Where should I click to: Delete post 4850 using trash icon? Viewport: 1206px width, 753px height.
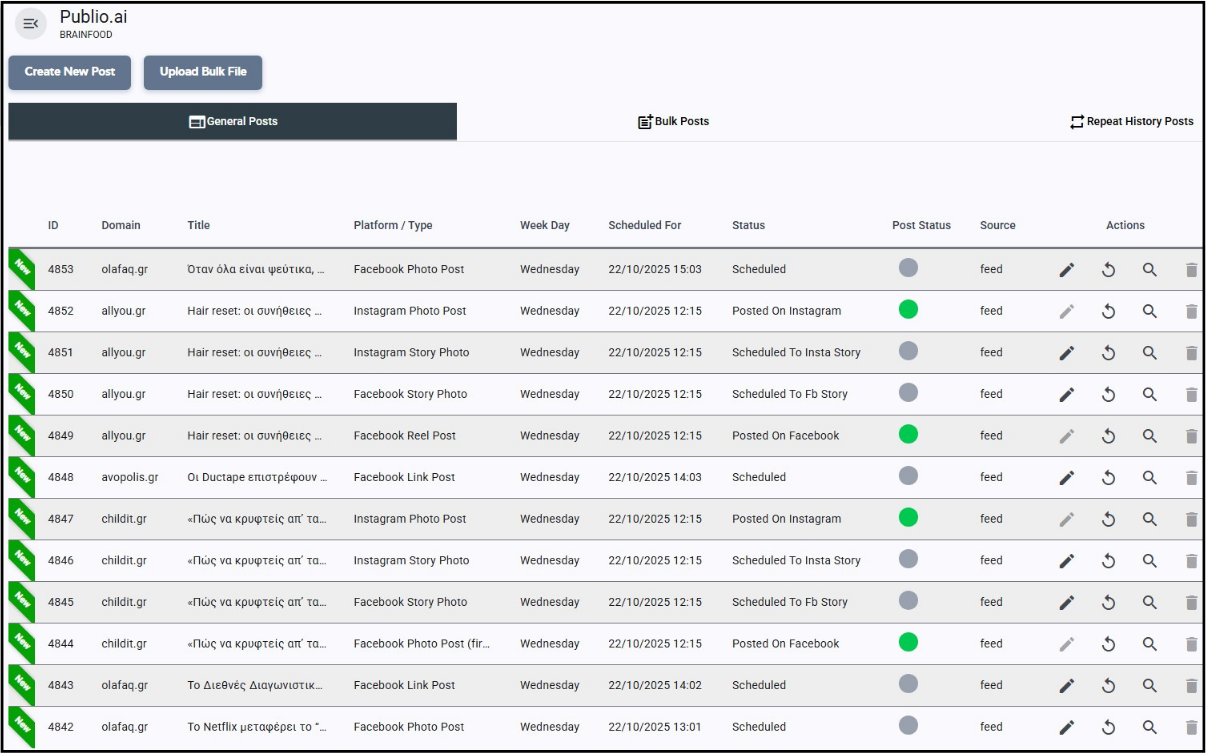[x=1191, y=395]
